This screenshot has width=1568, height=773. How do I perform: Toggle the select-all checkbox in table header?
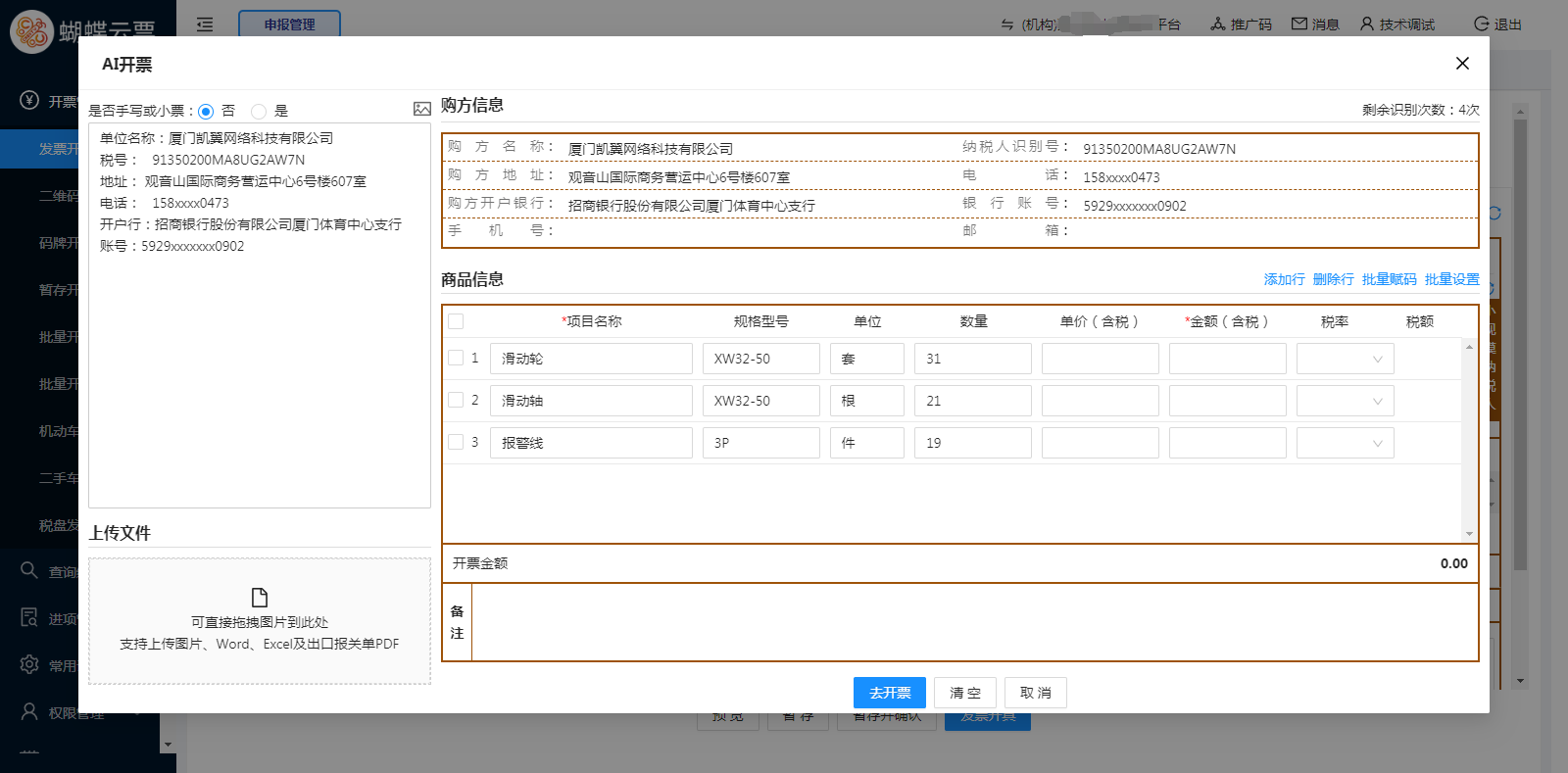456,321
